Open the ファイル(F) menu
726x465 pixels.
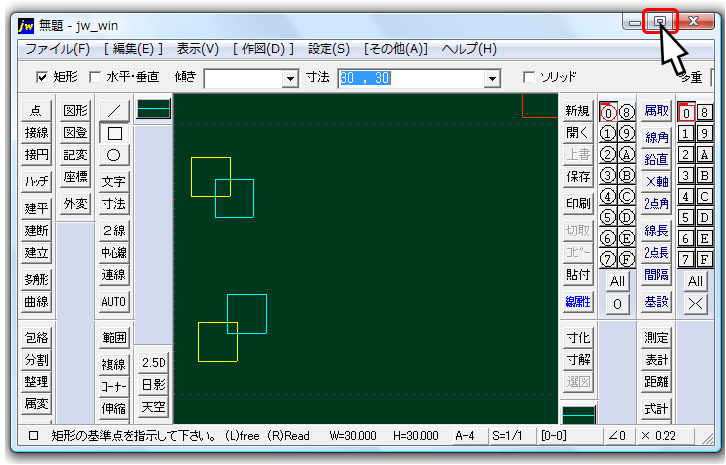57,48
